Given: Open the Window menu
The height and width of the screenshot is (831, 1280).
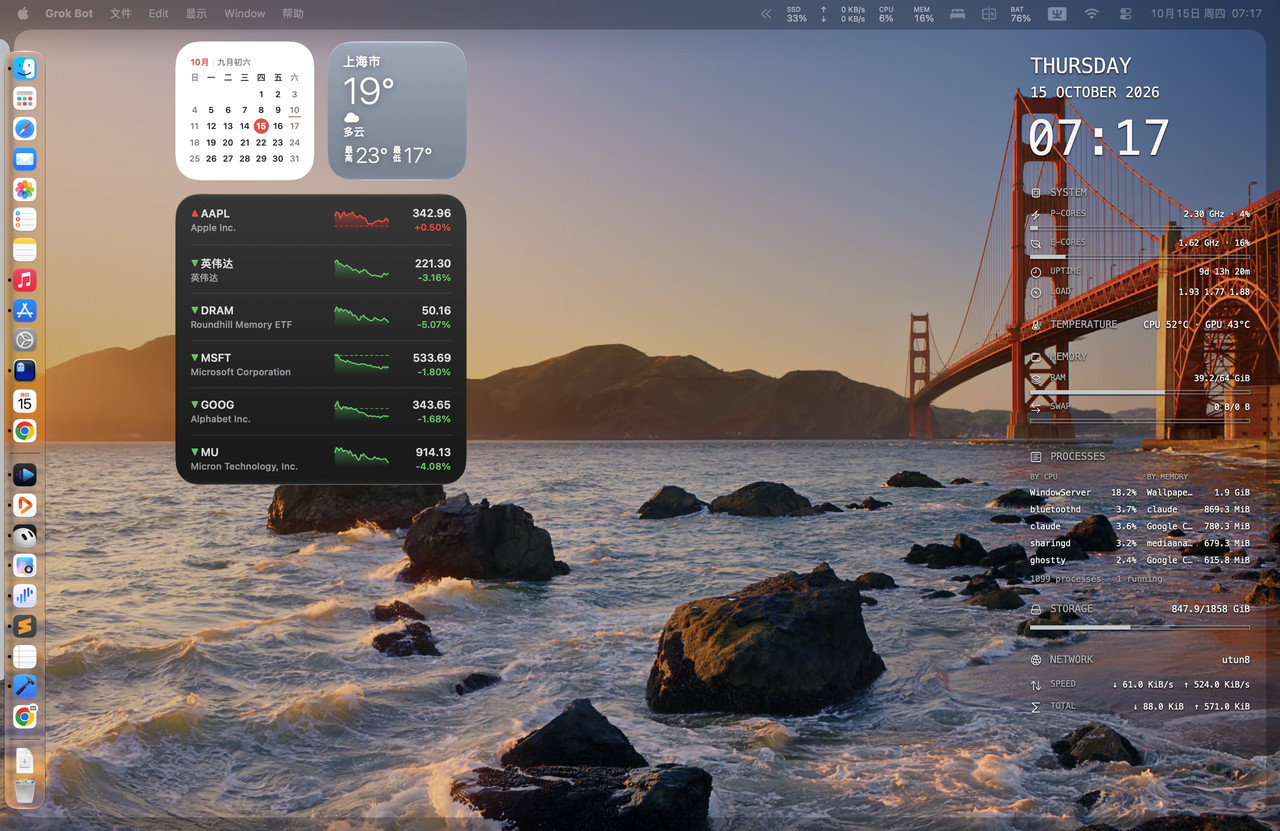Looking at the screenshot, I should click(245, 14).
